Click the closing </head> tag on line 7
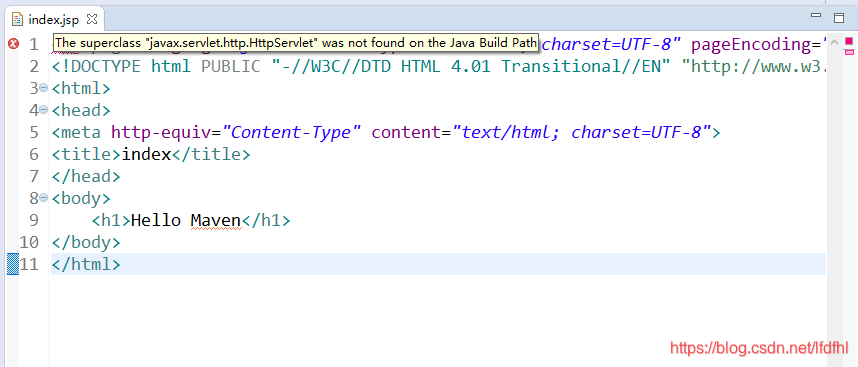 point(86,176)
